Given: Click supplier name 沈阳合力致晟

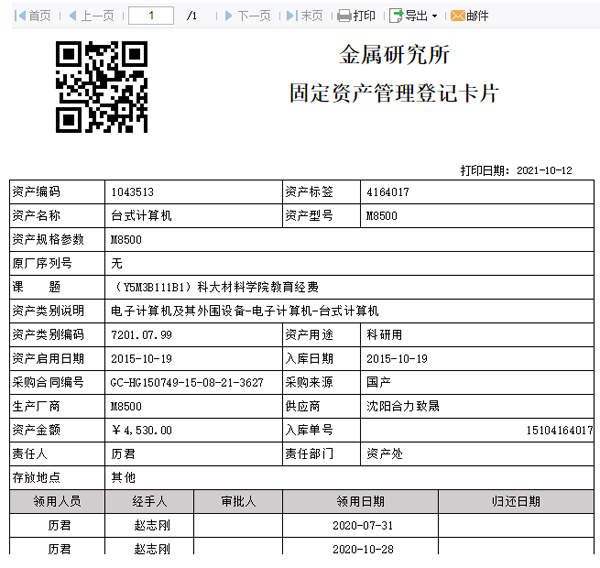Looking at the screenshot, I should pyautogui.click(x=403, y=406).
